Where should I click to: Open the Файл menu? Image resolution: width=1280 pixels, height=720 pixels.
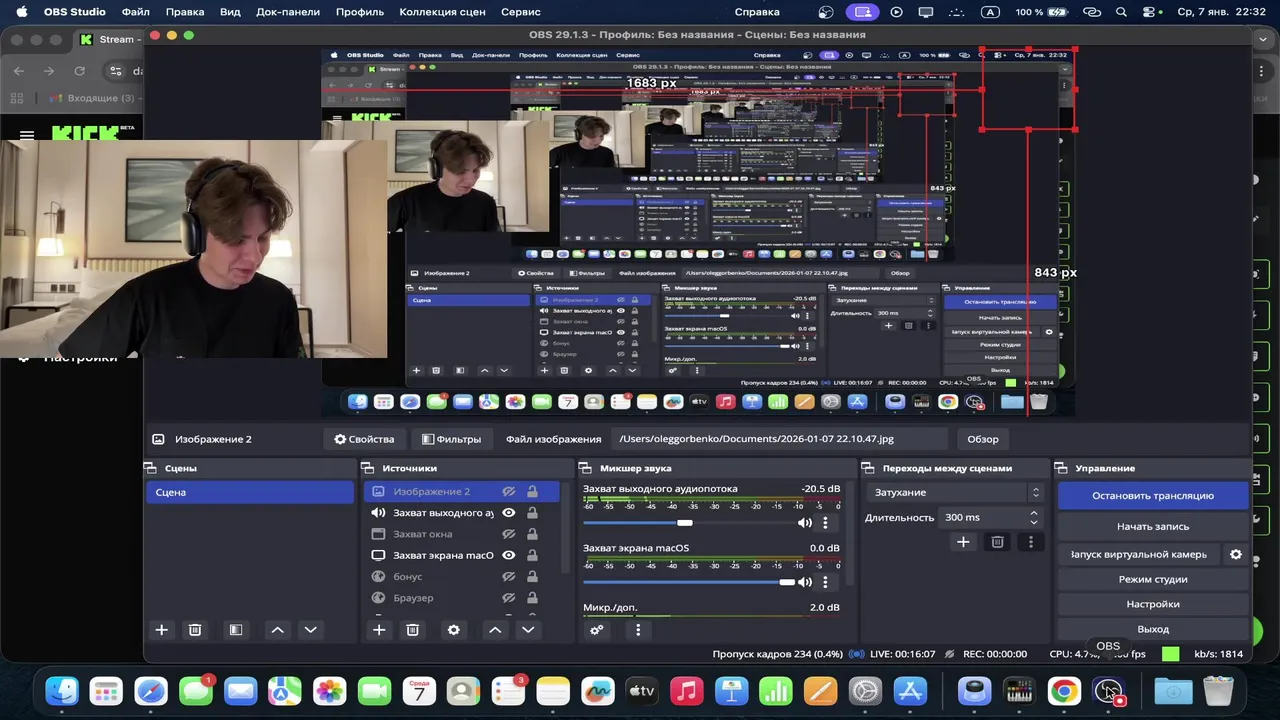[136, 12]
